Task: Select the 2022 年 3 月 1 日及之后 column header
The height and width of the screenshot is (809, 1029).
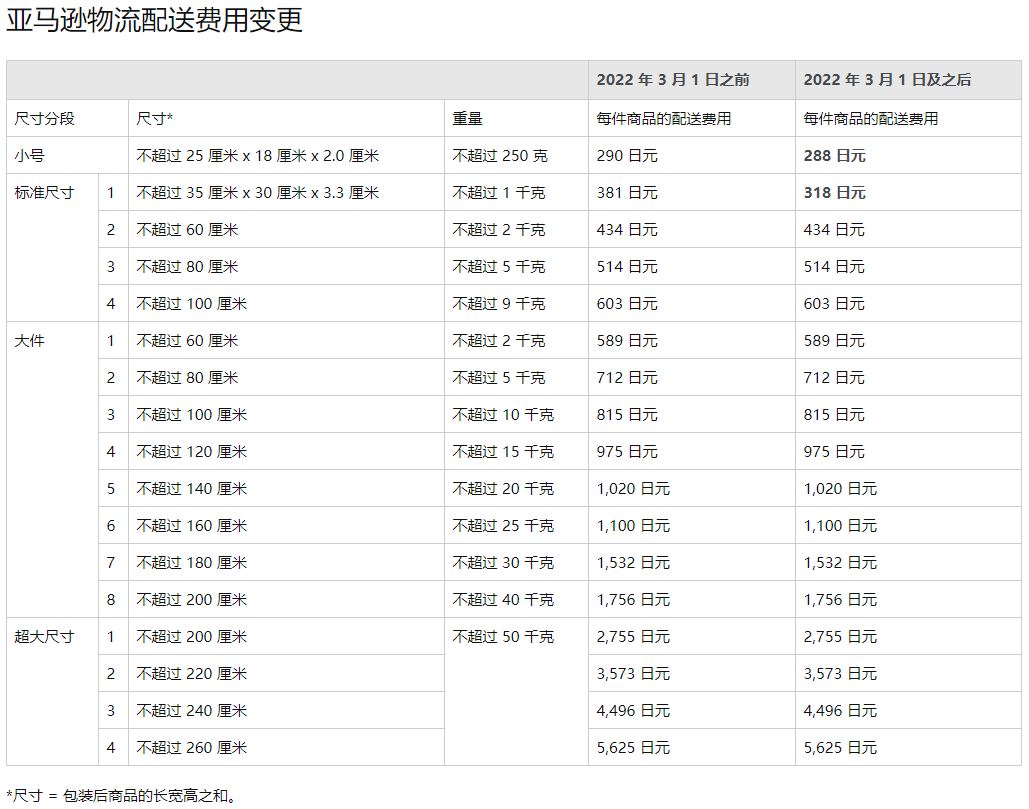Action: click(x=887, y=80)
